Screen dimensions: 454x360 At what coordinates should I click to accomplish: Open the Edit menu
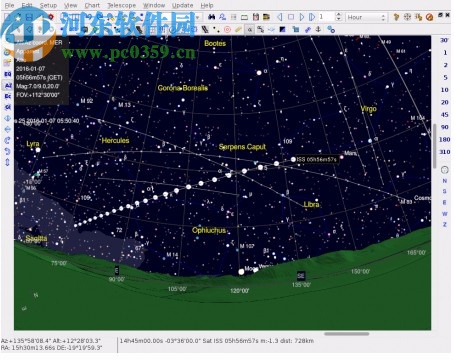(x=27, y=5)
